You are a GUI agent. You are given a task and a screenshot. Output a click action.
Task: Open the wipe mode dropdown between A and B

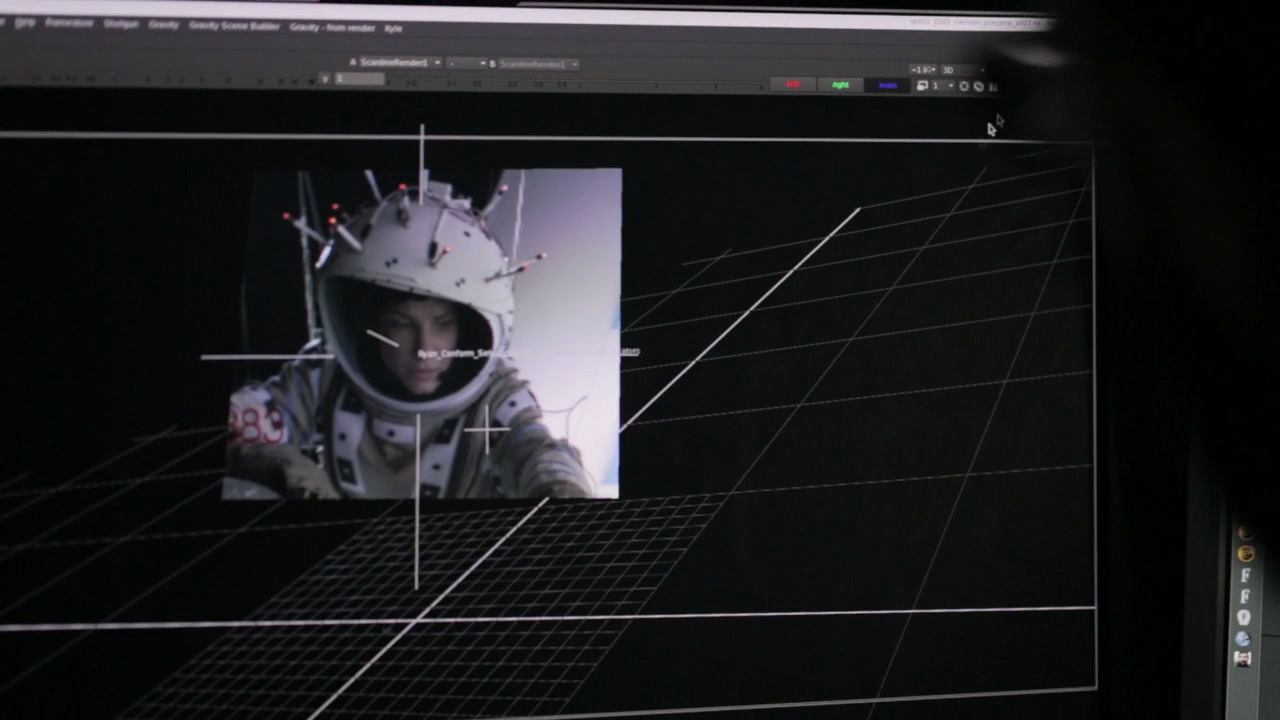tap(467, 64)
